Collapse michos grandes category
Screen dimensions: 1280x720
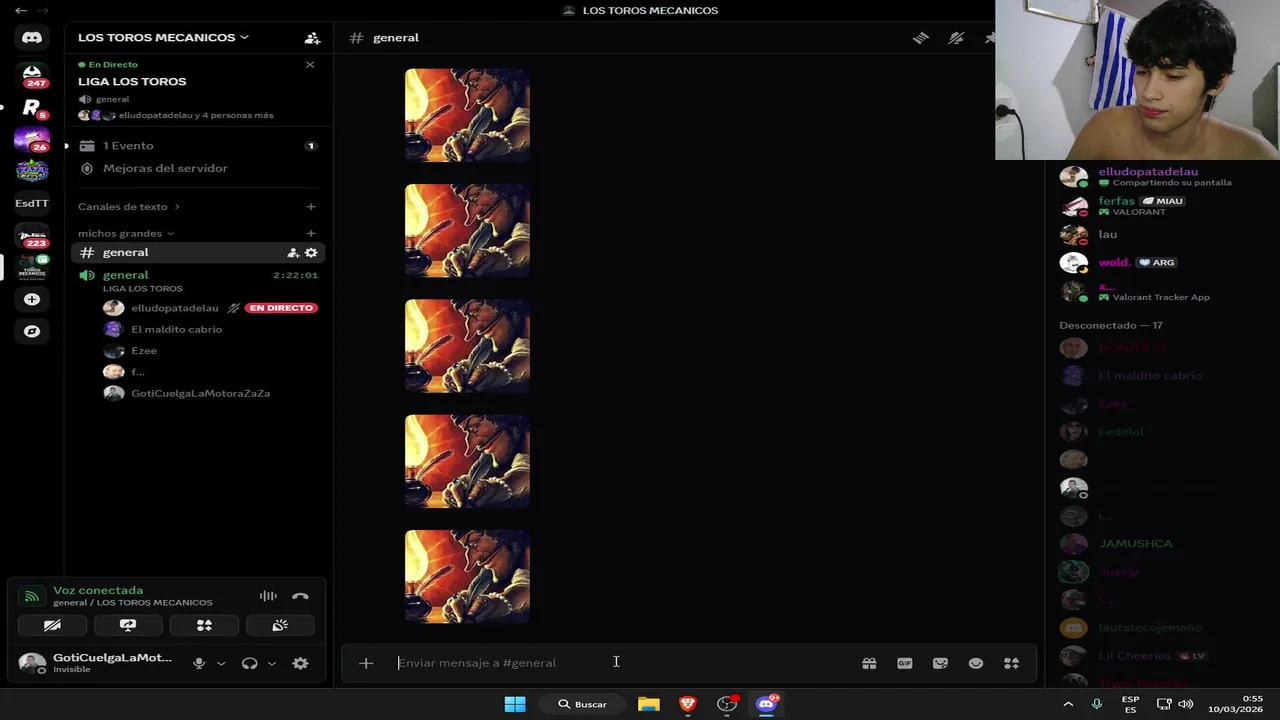click(126, 233)
